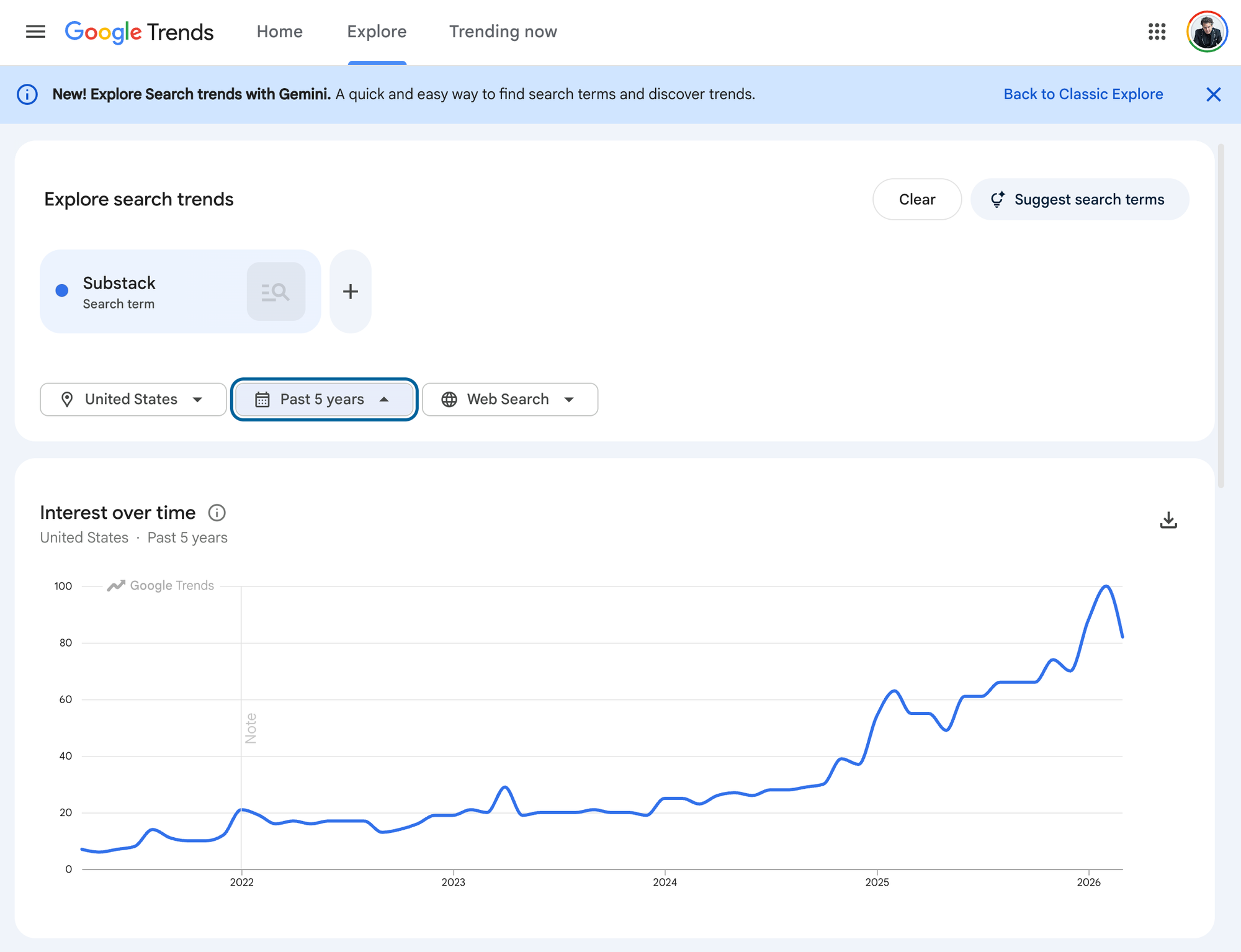Click the '2023' x-axis label

[453, 882]
